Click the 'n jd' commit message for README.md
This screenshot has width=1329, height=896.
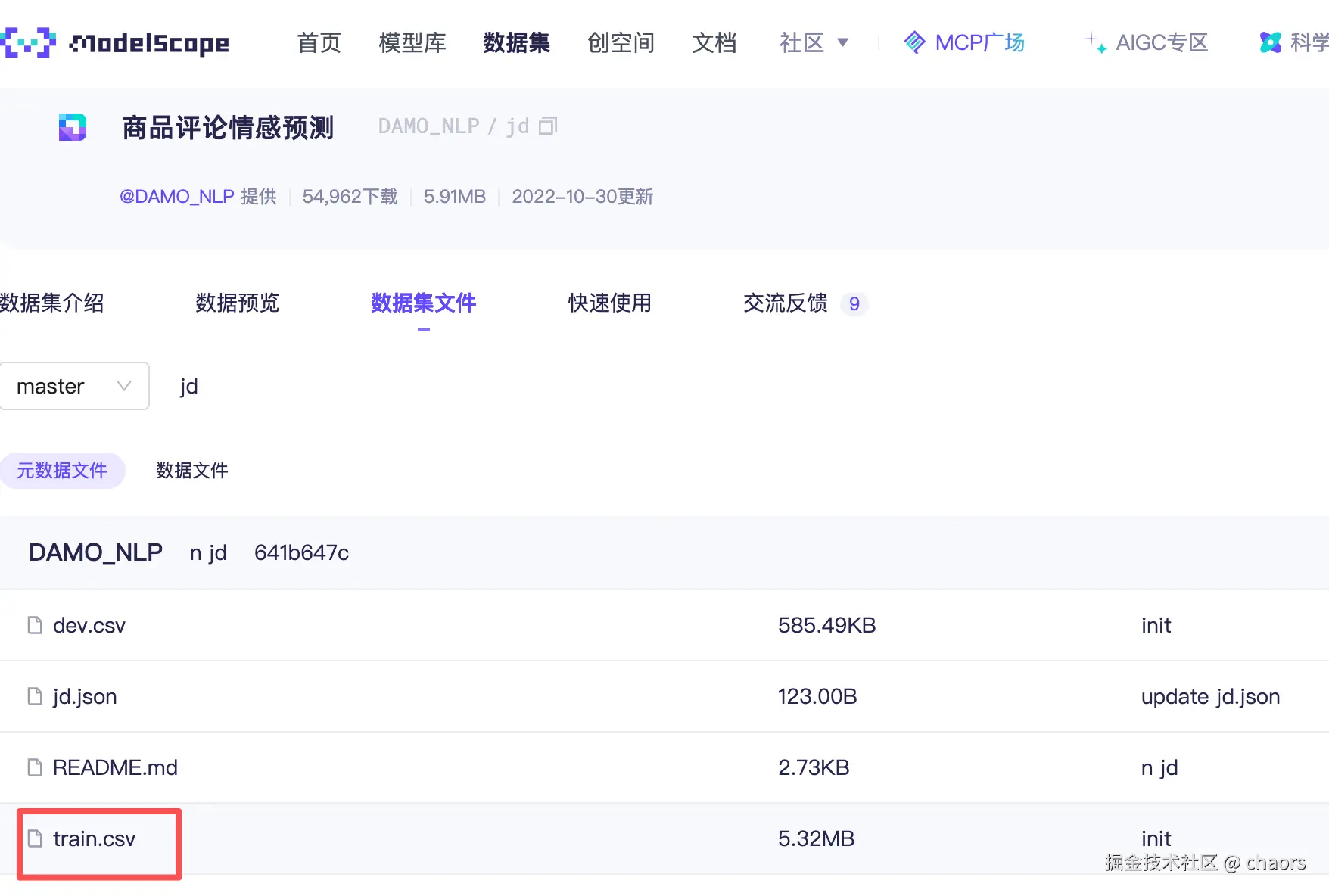(1159, 767)
